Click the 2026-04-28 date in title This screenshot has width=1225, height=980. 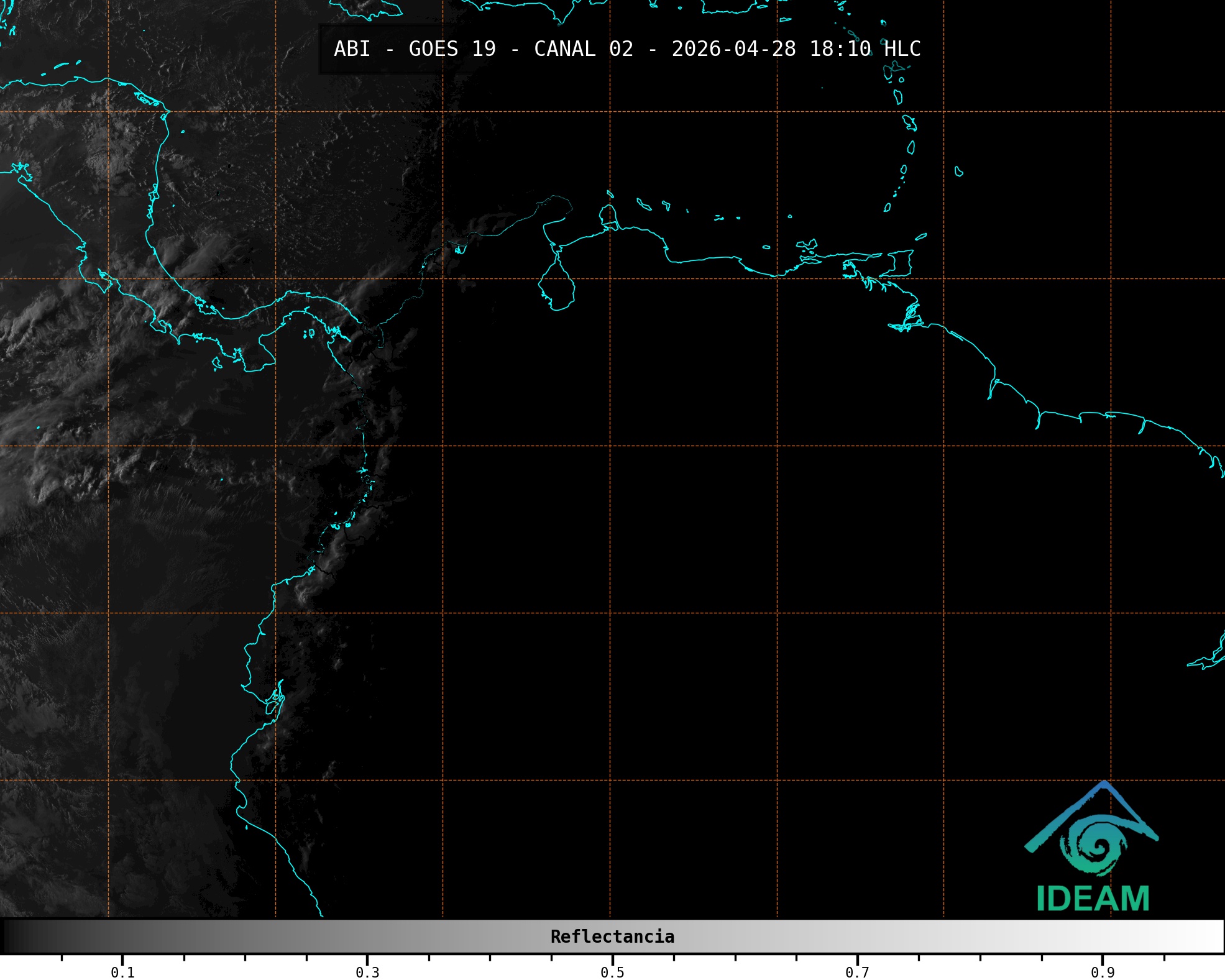[x=733, y=49]
